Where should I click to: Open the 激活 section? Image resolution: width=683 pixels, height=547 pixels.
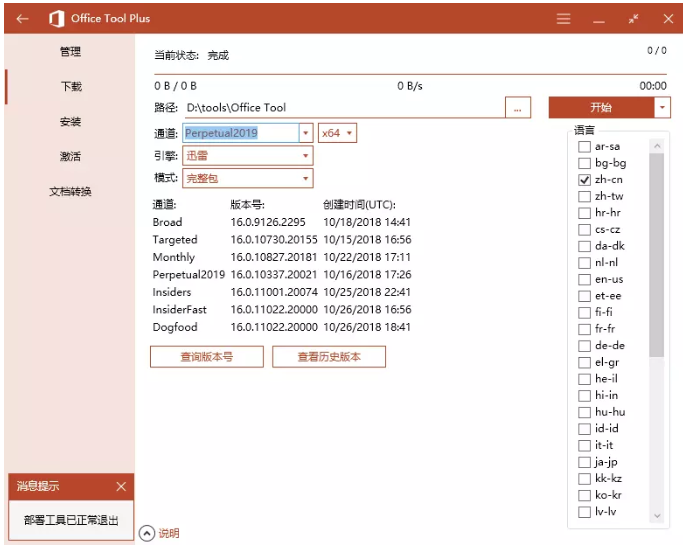click(x=70, y=156)
